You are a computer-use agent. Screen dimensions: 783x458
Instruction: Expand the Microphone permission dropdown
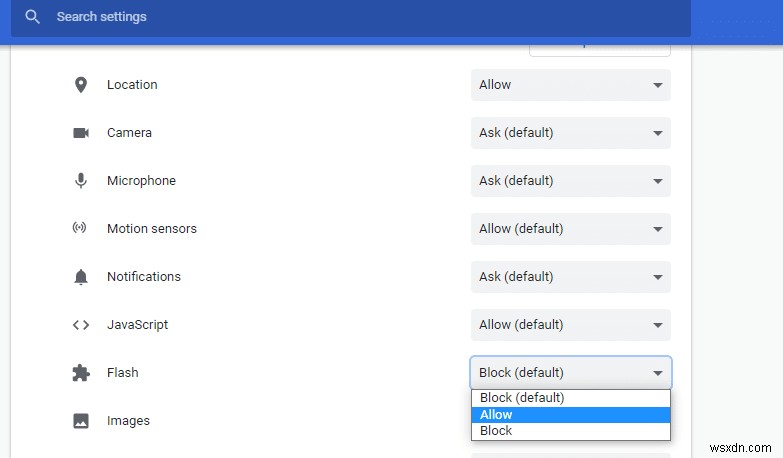(x=570, y=181)
